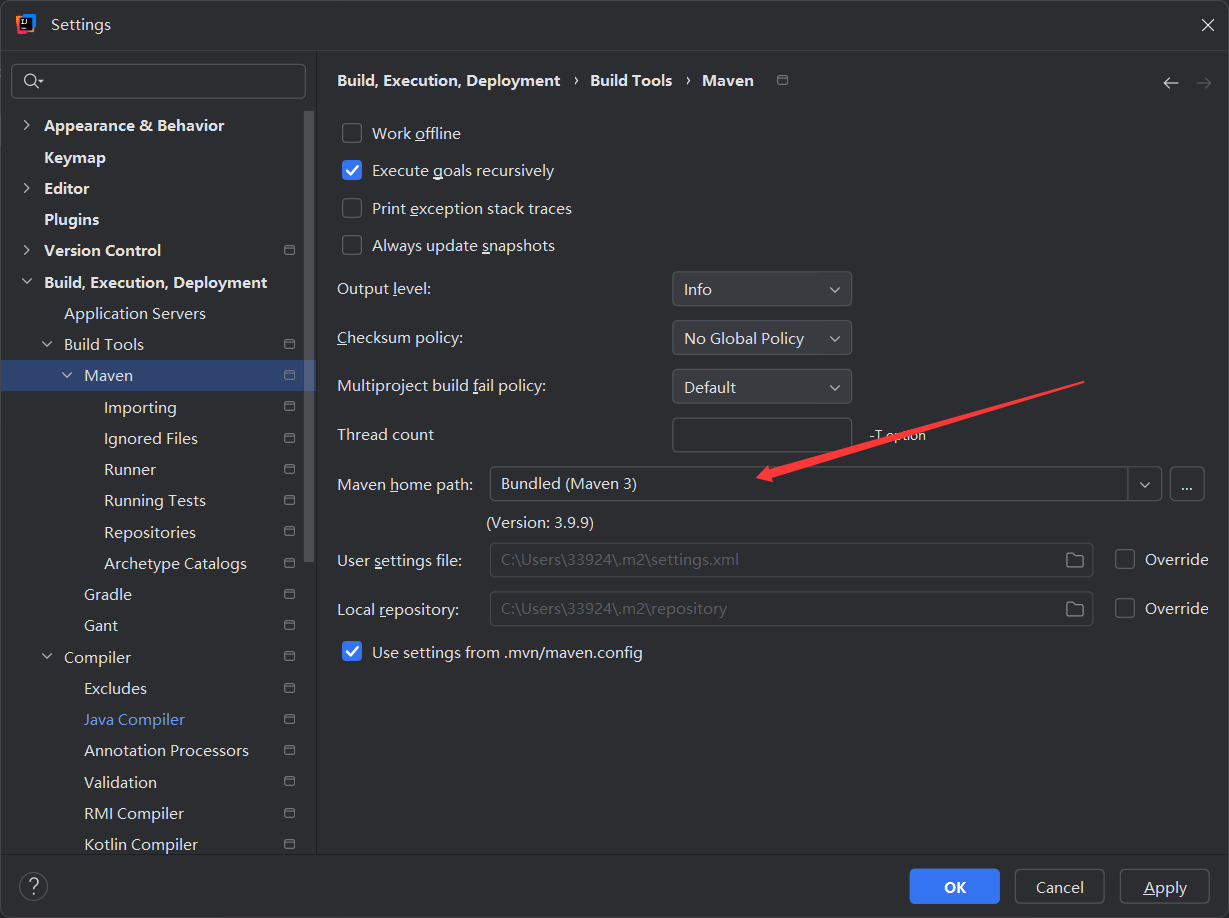The width and height of the screenshot is (1229, 918).
Task: Click the back navigation arrow
Action: point(1171,83)
